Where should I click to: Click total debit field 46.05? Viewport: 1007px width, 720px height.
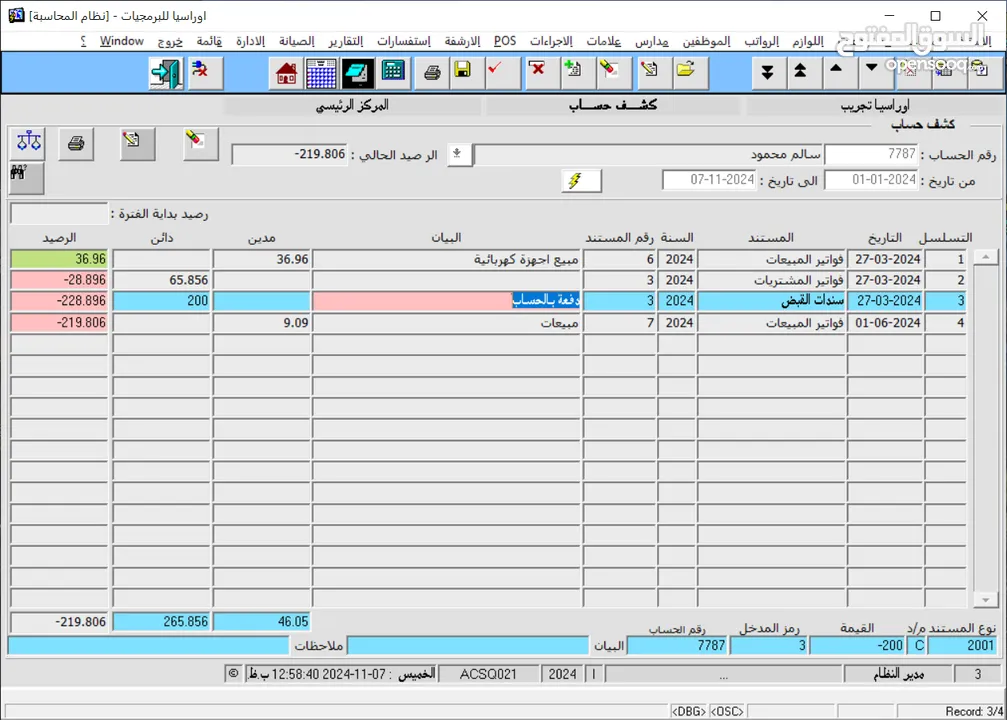(262, 622)
